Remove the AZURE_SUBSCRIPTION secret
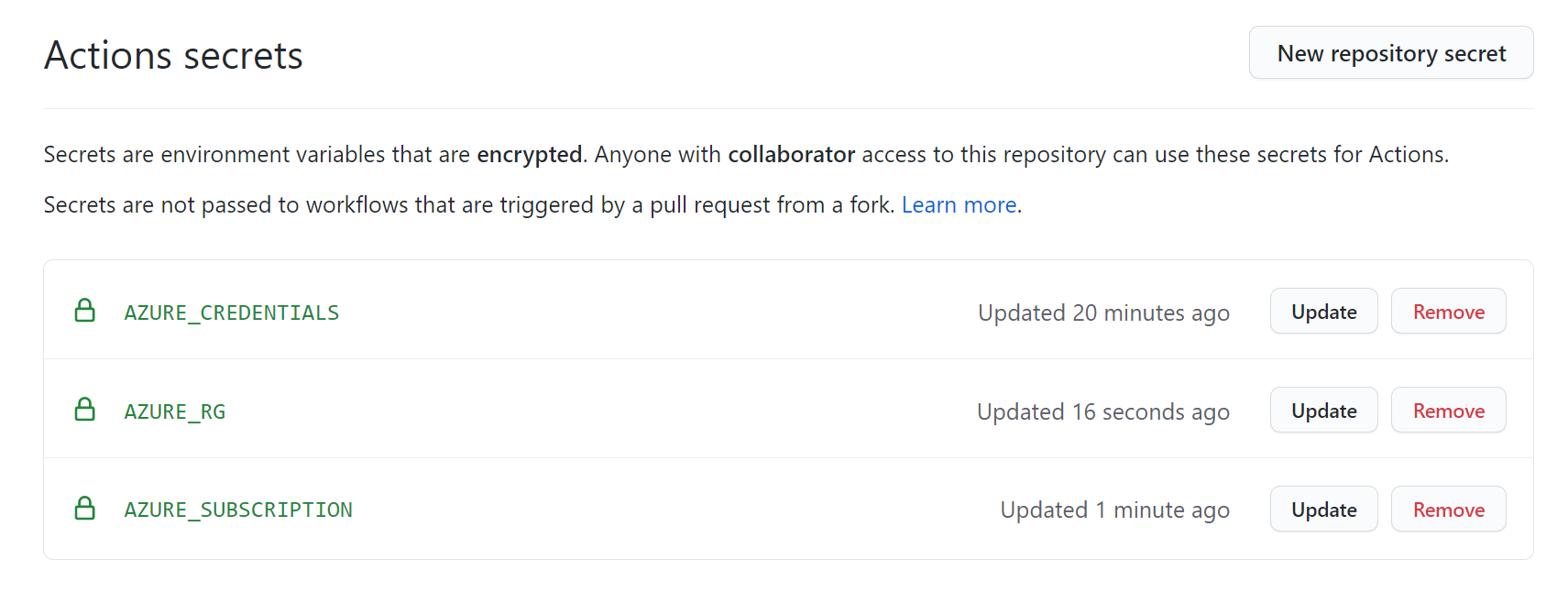Screen dimensions: 1568x603 click(1448, 510)
